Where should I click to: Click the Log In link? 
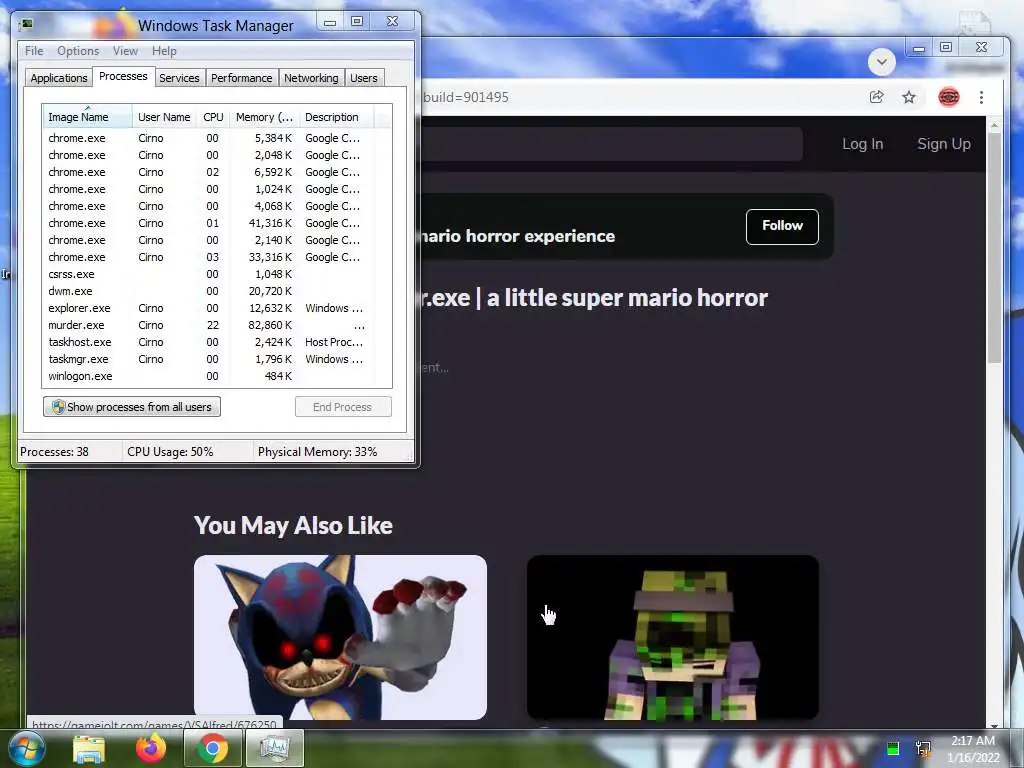862,144
